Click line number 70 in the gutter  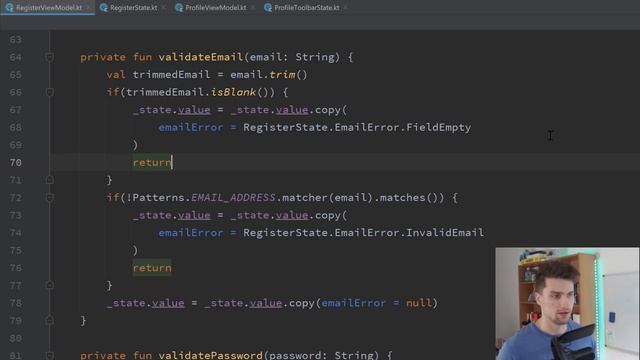coord(16,162)
